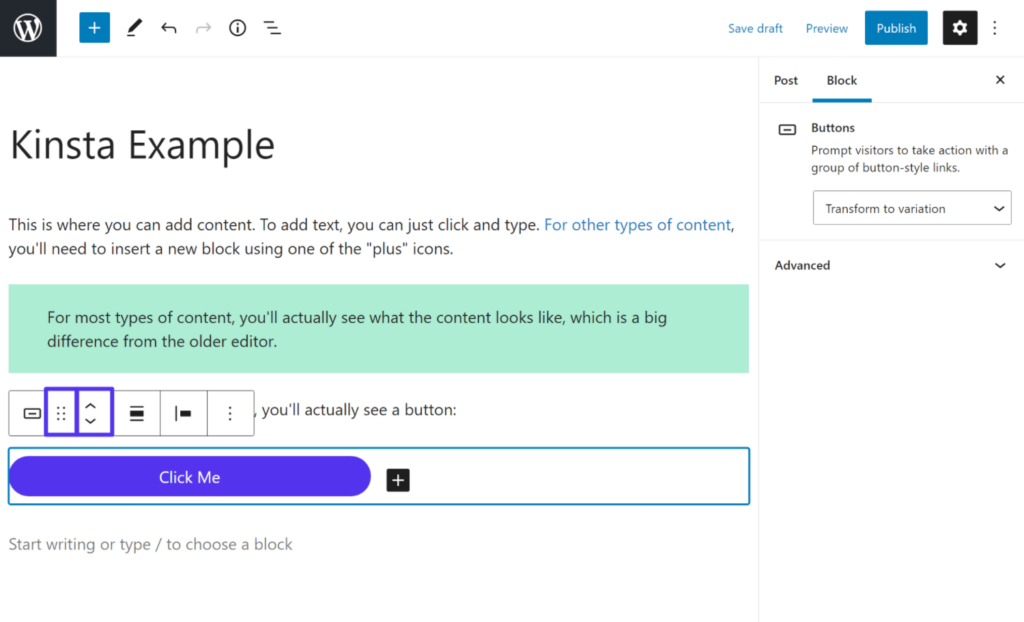Open the Transform to variation dropdown
This screenshot has height=622, width=1024.
tap(911, 208)
